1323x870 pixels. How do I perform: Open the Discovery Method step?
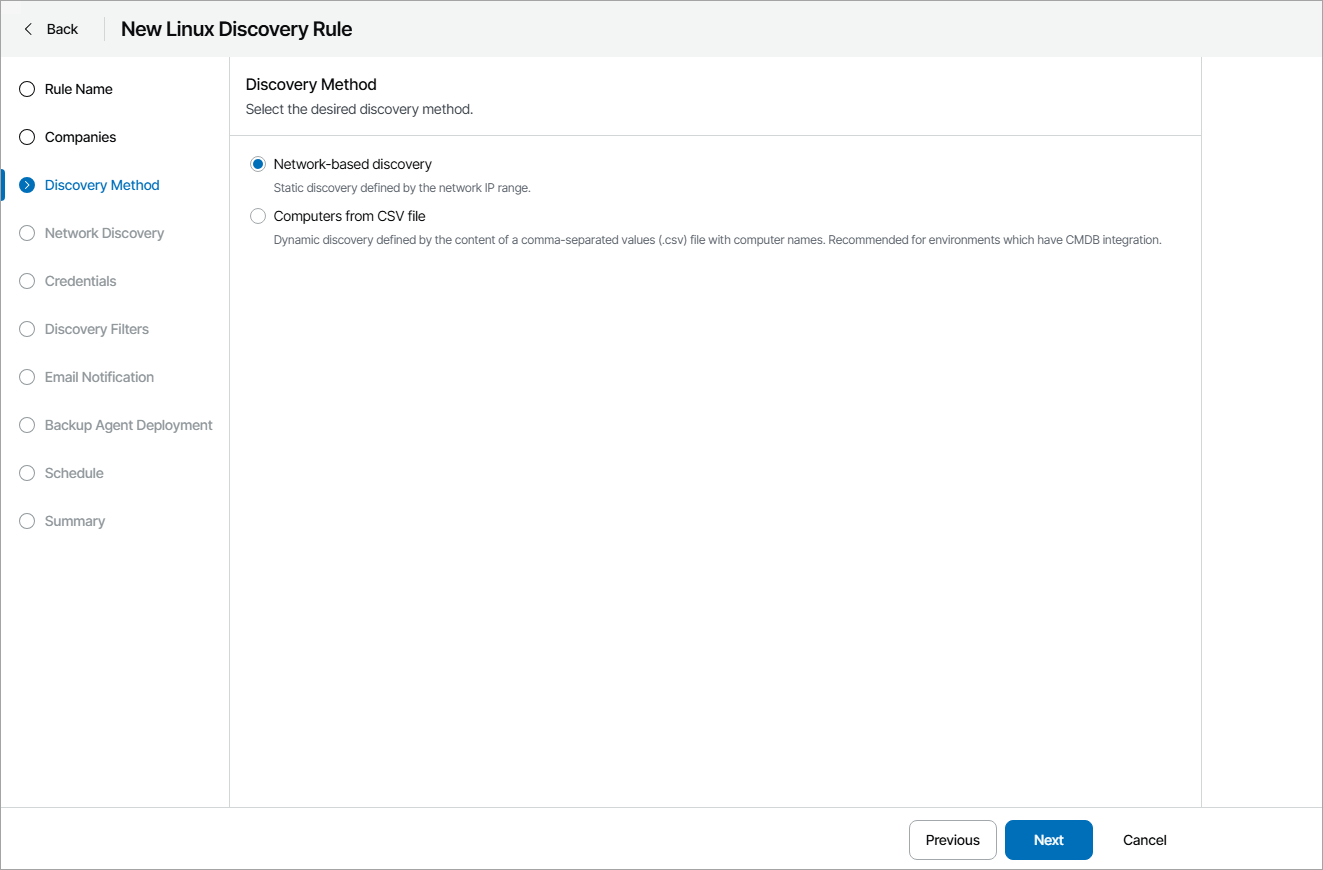click(x=101, y=185)
